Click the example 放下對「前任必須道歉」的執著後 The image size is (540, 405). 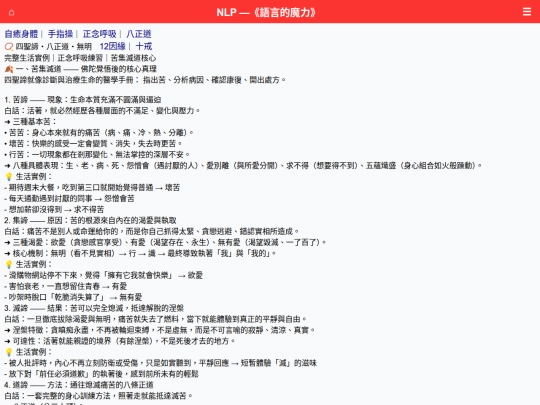pos(102,374)
